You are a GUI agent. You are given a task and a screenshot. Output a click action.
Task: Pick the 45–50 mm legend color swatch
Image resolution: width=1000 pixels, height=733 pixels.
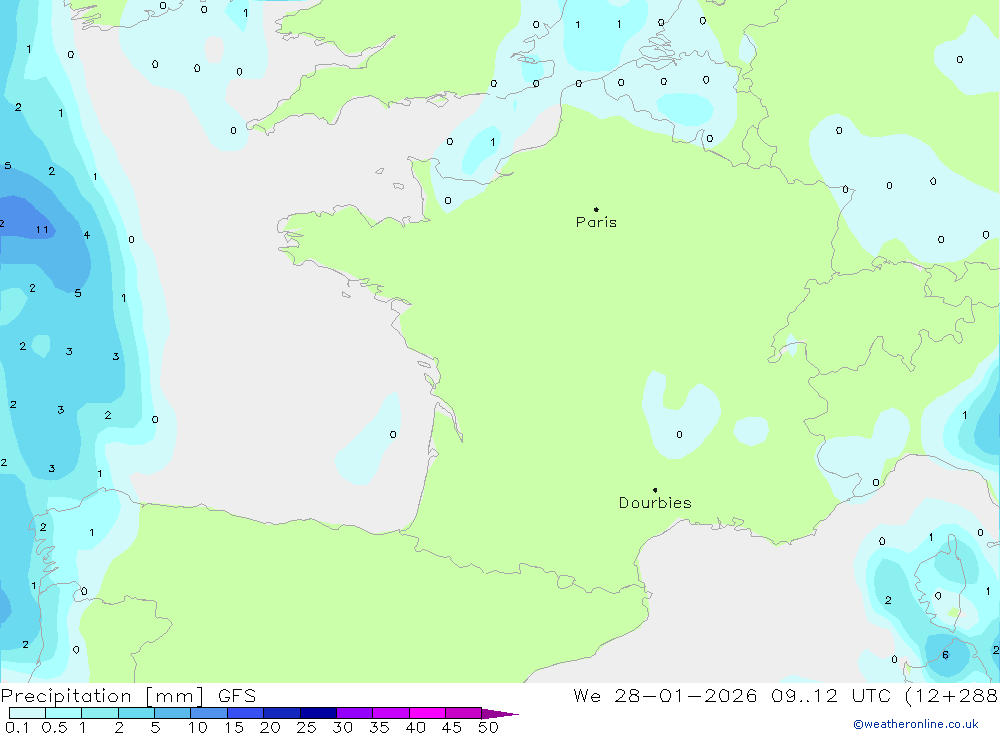click(464, 713)
